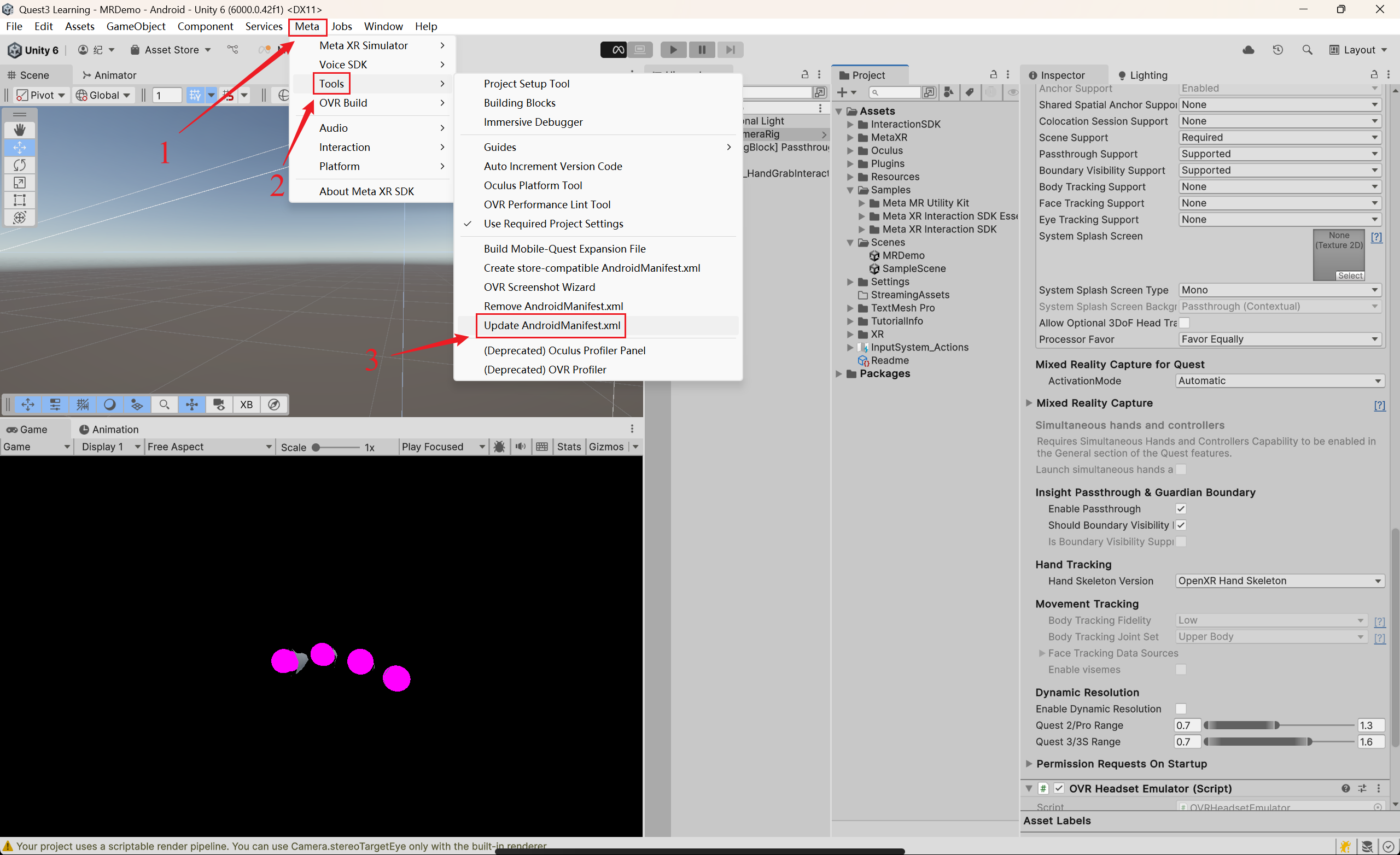Switch to the Lighting tab
1400x855 pixels.
tap(1142, 75)
